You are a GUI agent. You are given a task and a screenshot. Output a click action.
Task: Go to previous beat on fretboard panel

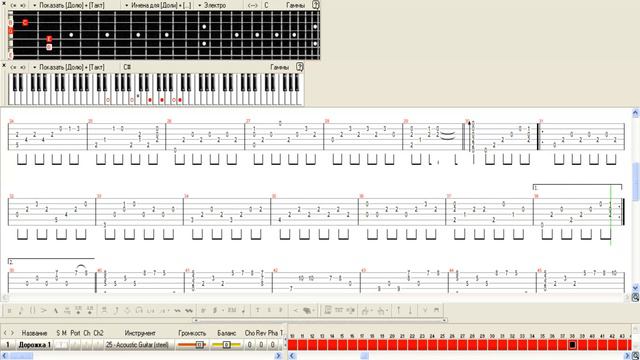click(13, 5)
